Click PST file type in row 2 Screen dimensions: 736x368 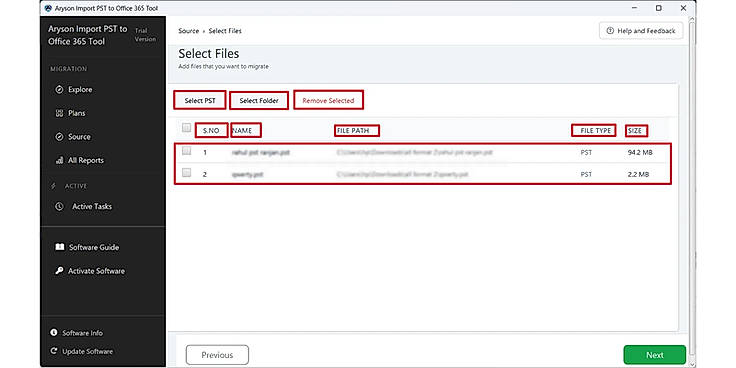[x=586, y=174]
